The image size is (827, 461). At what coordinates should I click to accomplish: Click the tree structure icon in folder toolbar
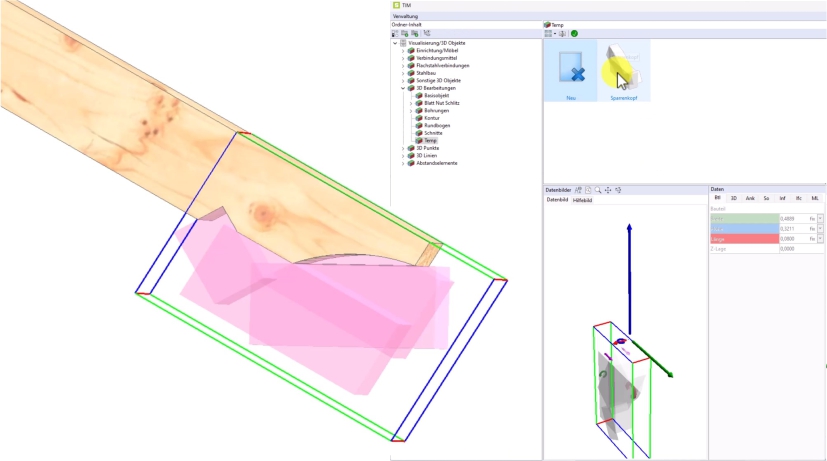click(x=428, y=33)
